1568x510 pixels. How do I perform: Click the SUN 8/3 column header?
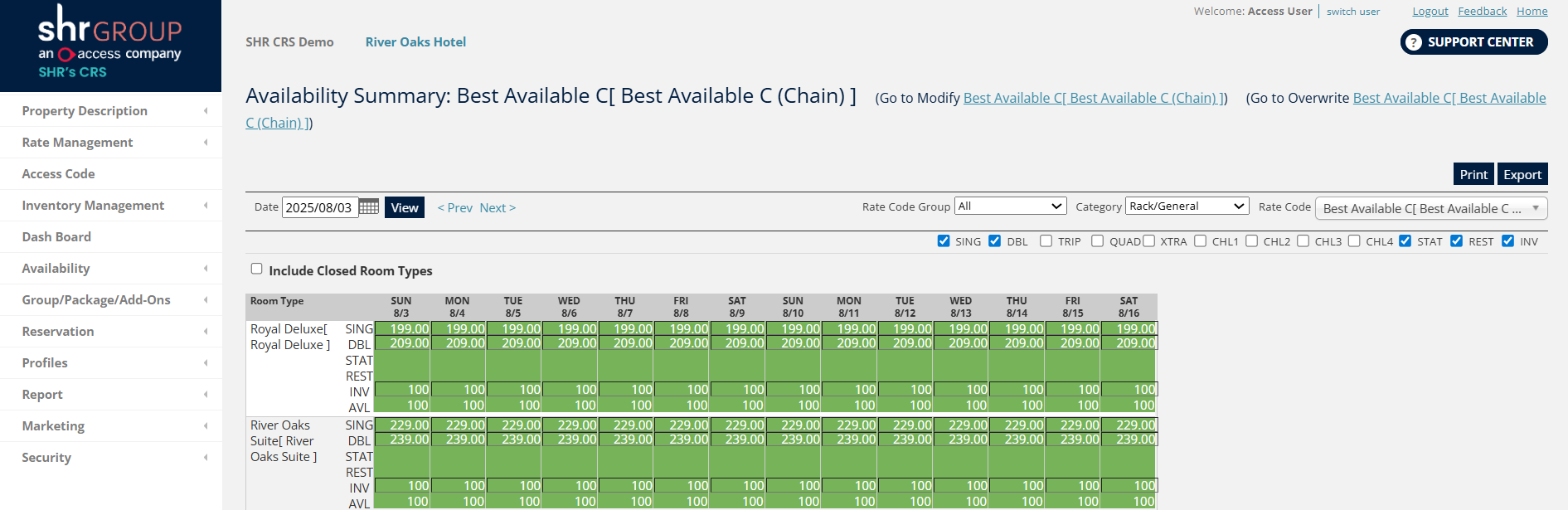[x=401, y=307]
